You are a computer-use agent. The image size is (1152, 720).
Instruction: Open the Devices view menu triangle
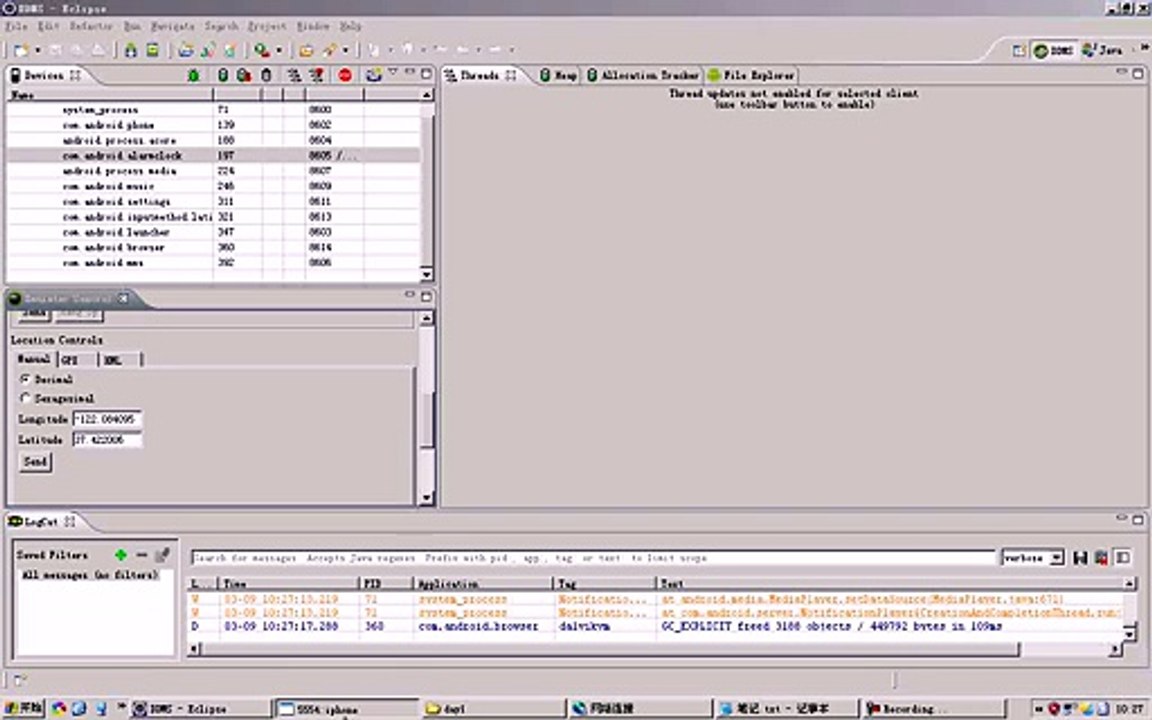[392, 72]
